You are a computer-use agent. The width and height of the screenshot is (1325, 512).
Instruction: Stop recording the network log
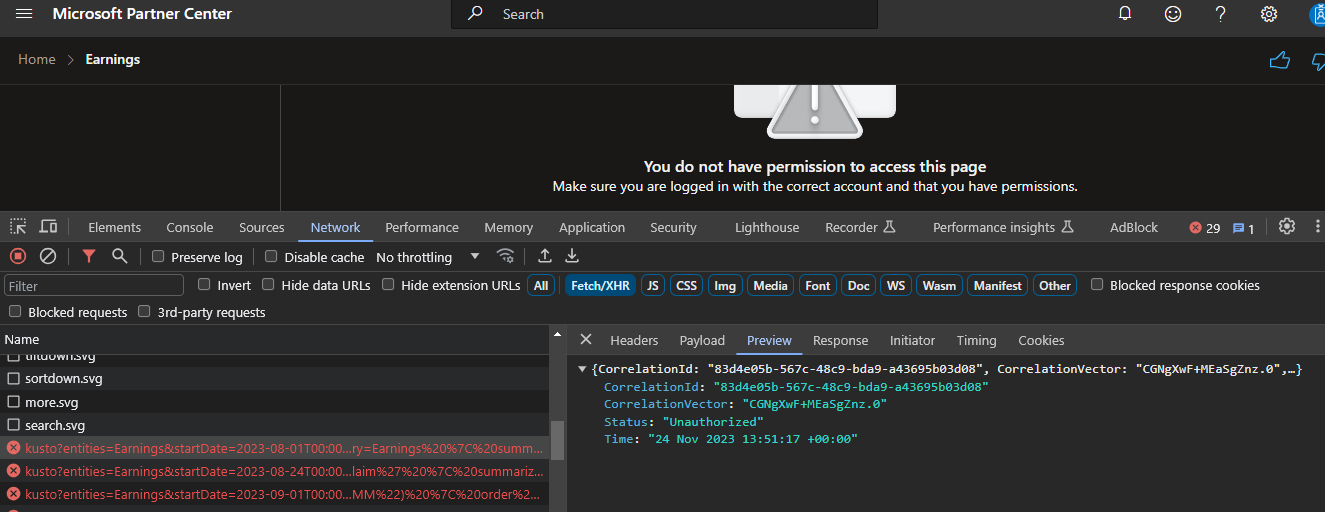[x=18, y=256]
